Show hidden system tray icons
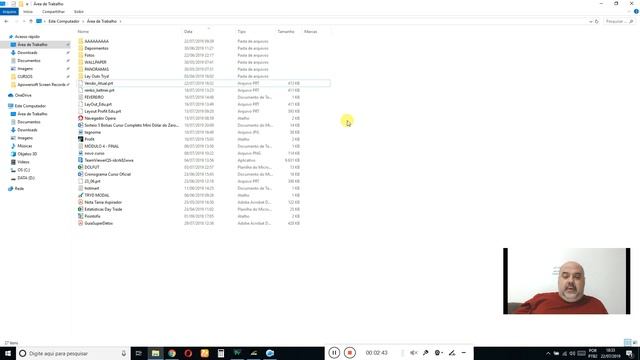 pyautogui.click(x=548, y=353)
